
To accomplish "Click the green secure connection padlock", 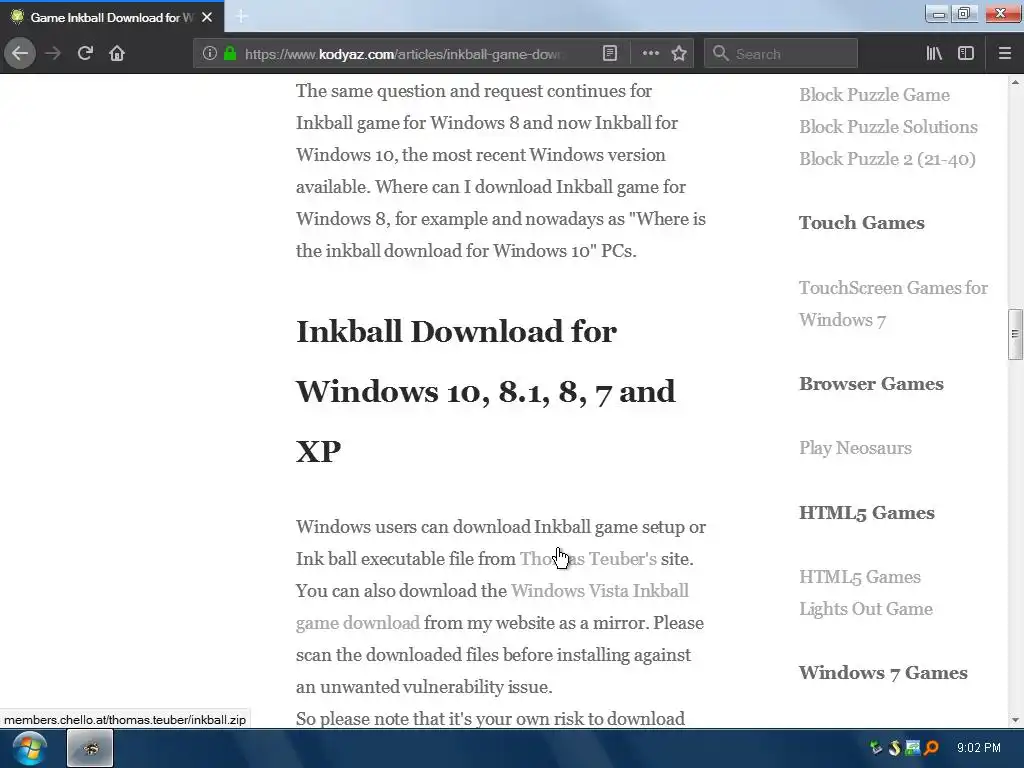I will [x=230, y=54].
